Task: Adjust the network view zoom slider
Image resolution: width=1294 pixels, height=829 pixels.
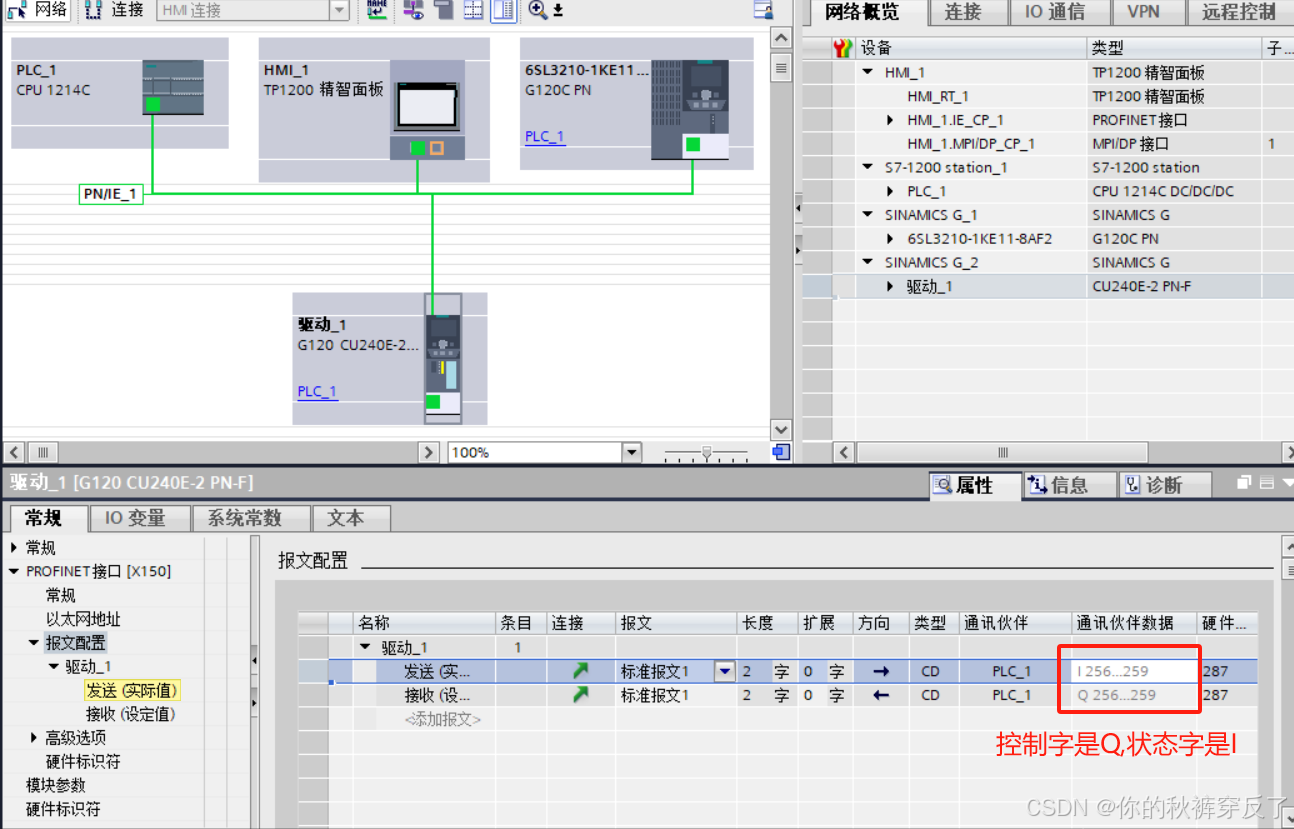Action: 707,453
